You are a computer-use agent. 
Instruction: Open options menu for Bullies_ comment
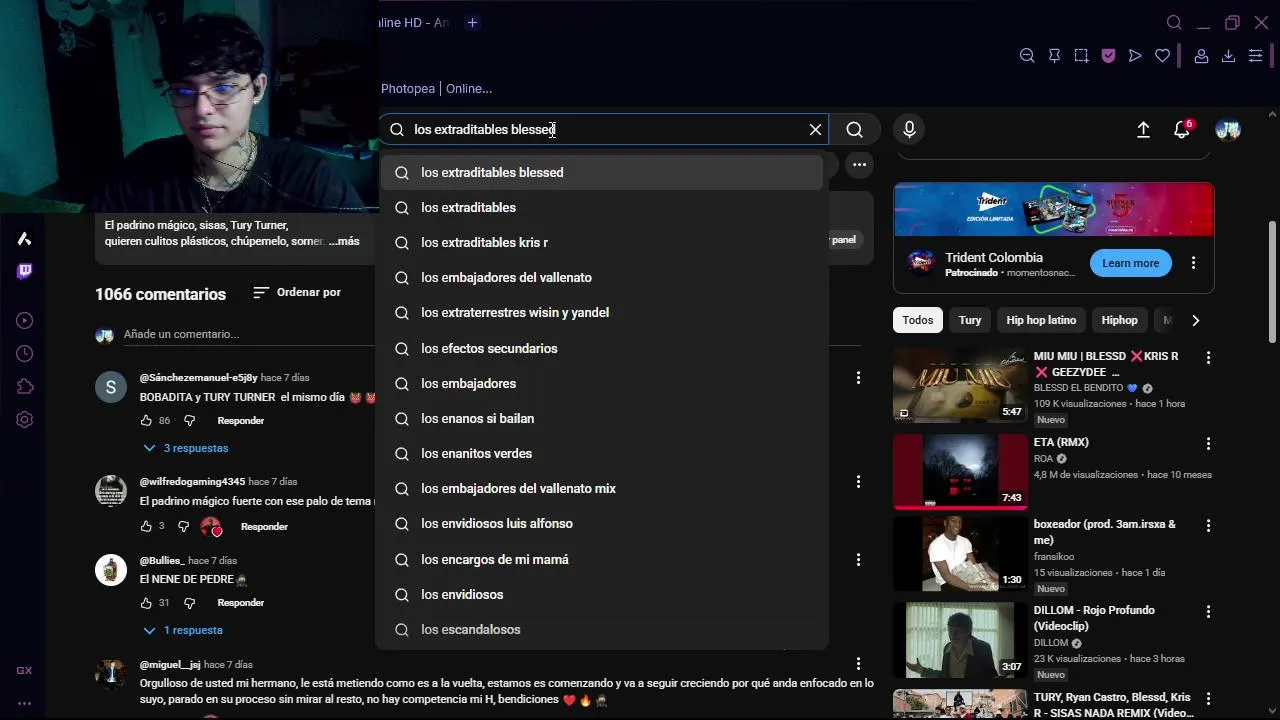tap(858, 560)
